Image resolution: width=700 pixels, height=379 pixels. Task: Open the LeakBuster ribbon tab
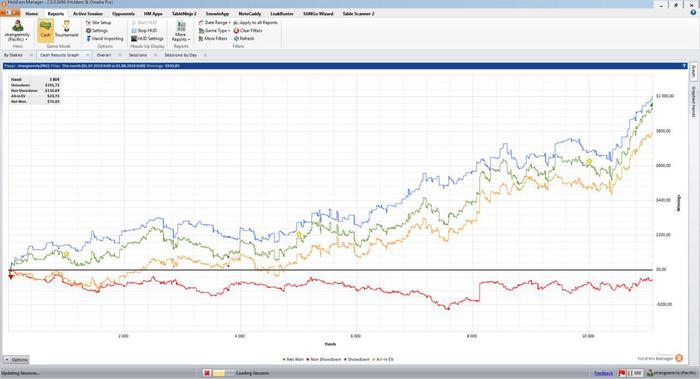pos(282,14)
